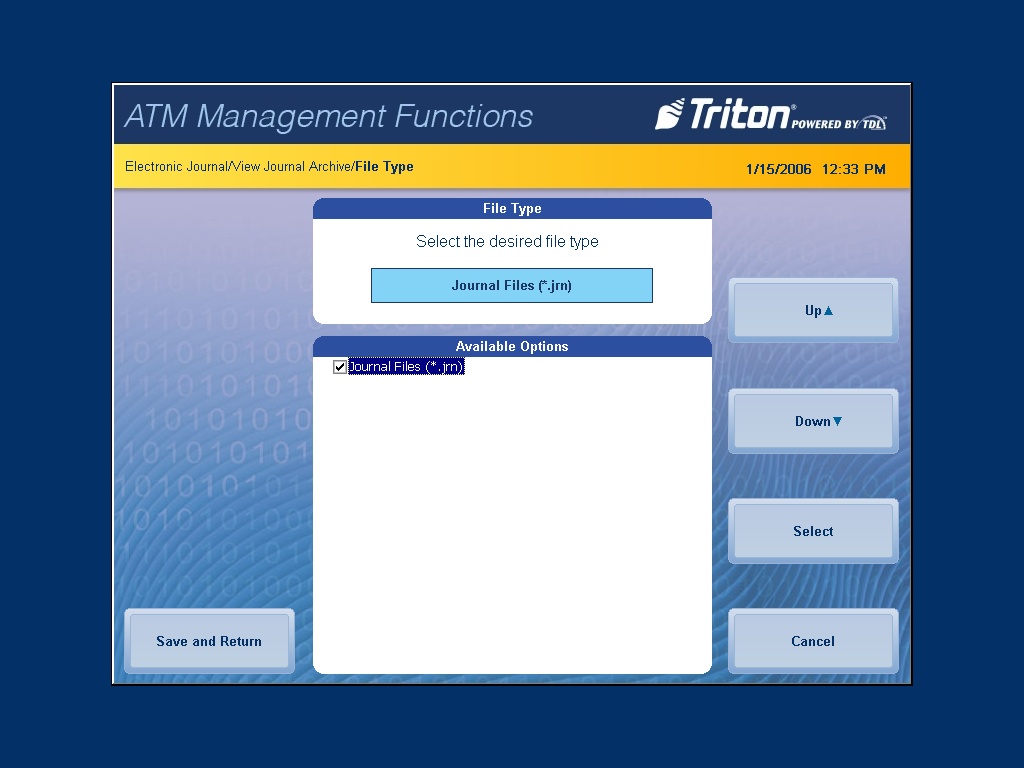
Task: Click the 'Select the desired file type' prompt
Action: pos(507,242)
